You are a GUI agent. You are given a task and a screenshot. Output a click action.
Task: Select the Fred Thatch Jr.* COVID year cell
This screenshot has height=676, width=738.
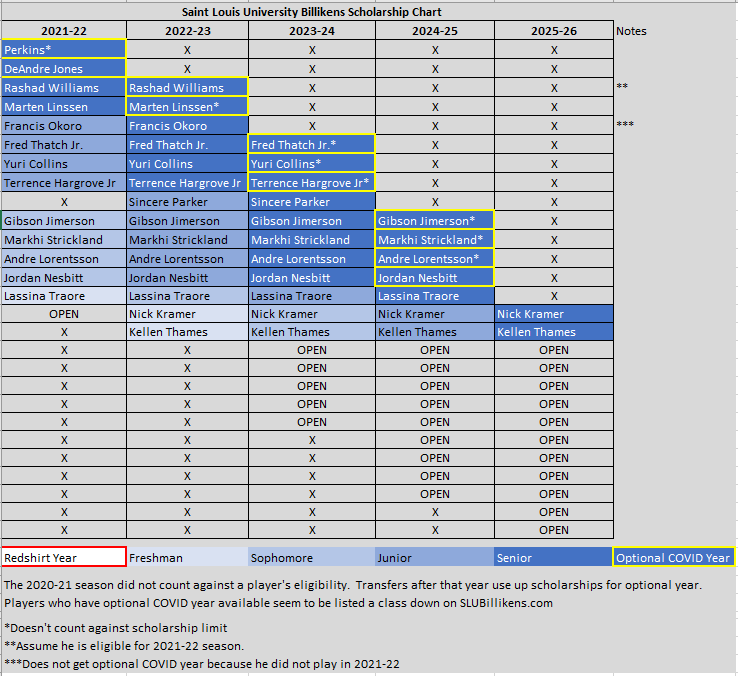(x=311, y=145)
